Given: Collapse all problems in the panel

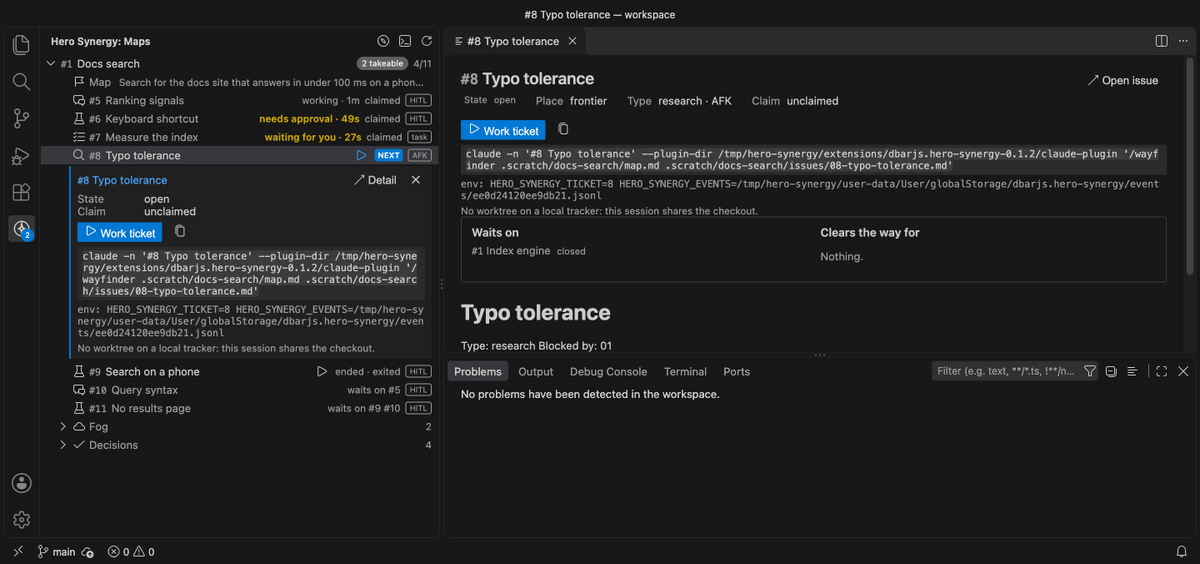Looking at the screenshot, I should (x=1111, y=371).
